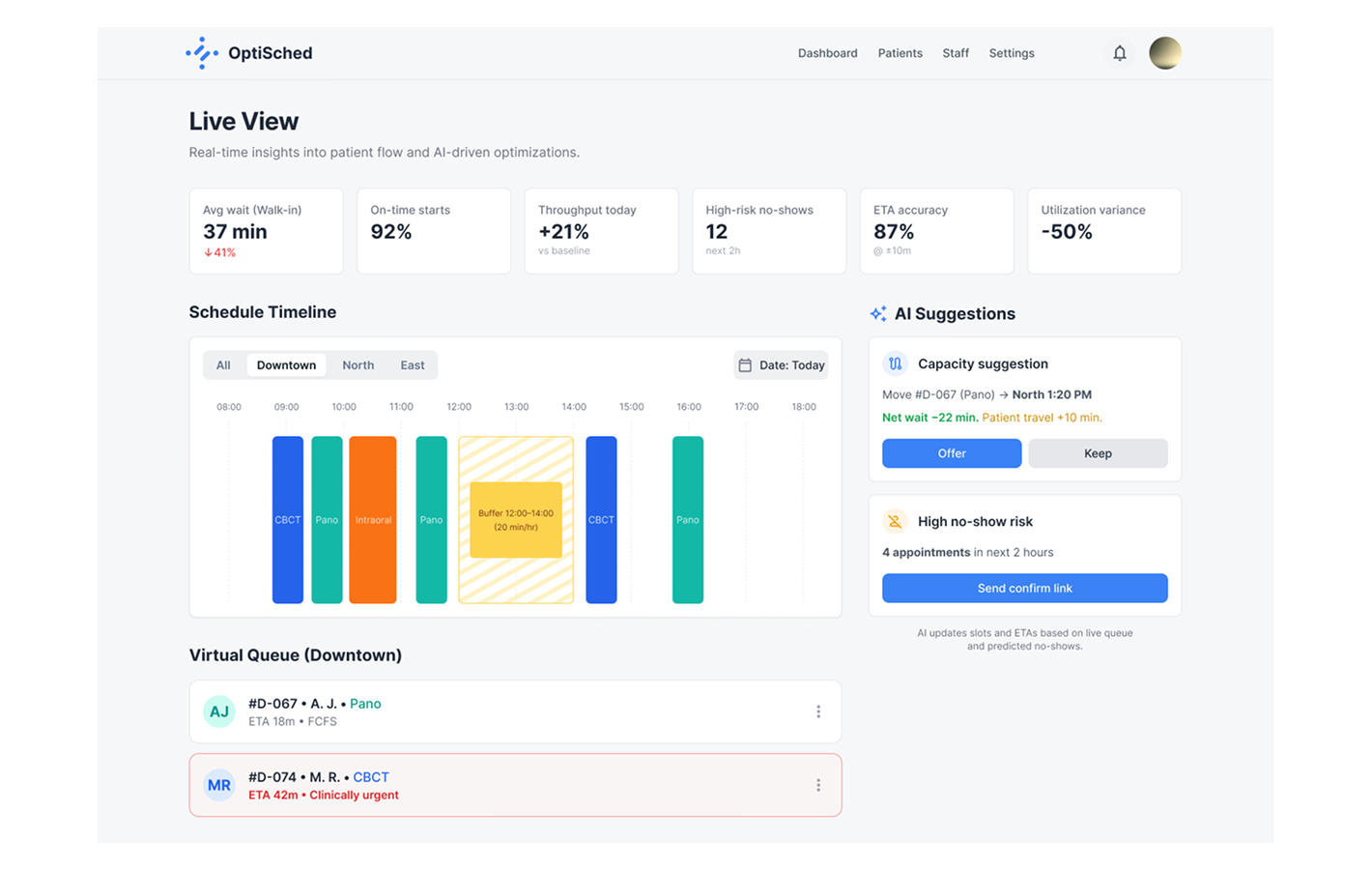Click the AI Suggestions sparkle icon
The width and height of the screenshot is (1372, 870).
[878, 314]
